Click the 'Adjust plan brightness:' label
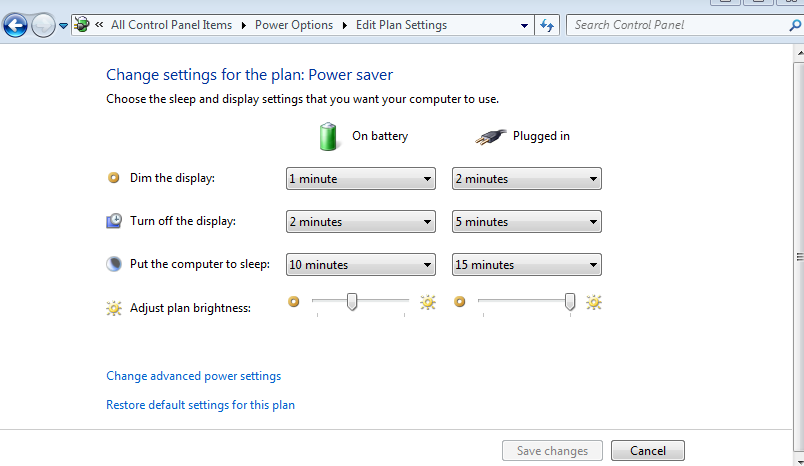Screen dimensions: 804x466 pos(190,308)
